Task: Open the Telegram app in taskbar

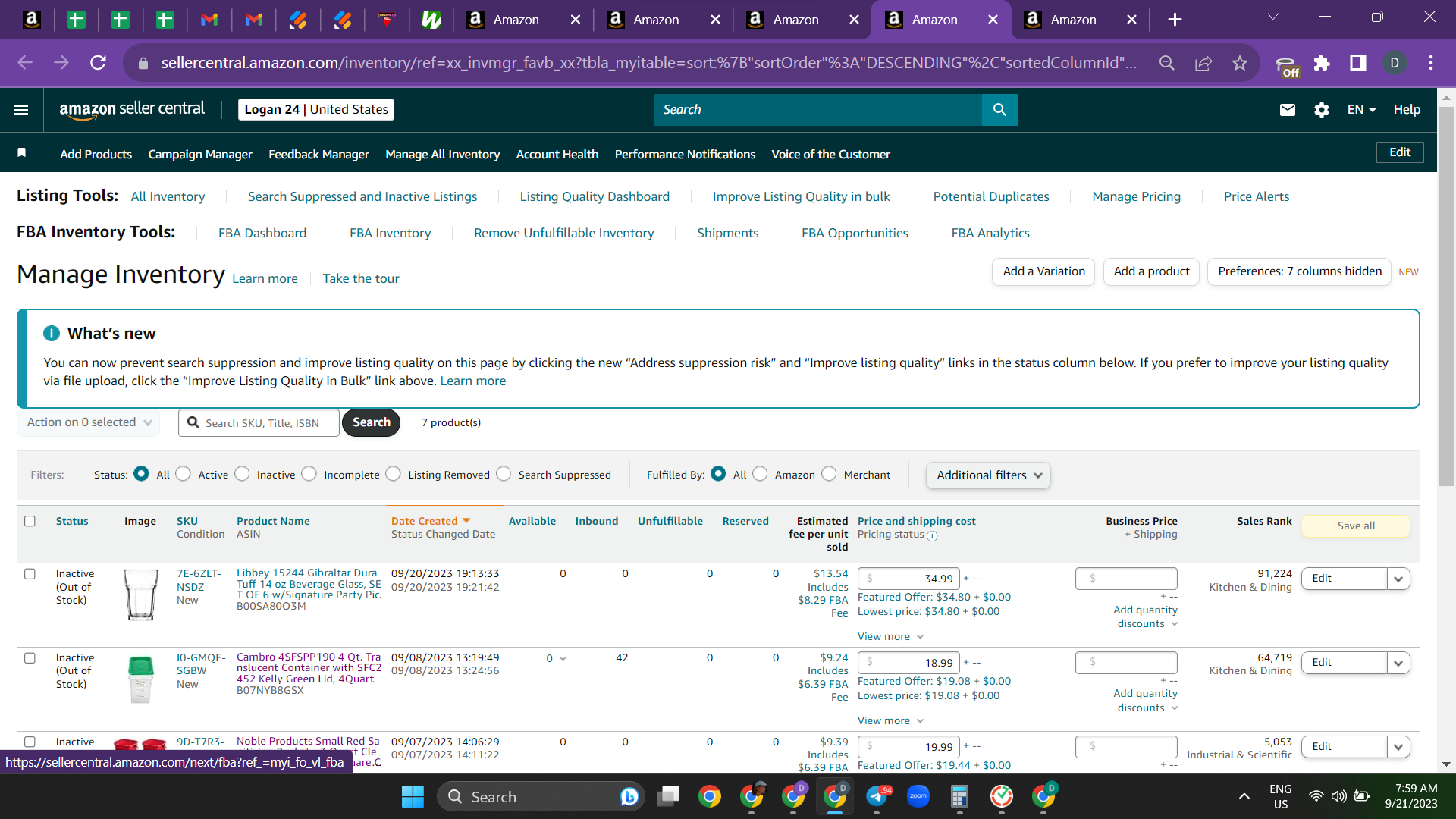Action: pyautogui.click(x=877, y=796)
